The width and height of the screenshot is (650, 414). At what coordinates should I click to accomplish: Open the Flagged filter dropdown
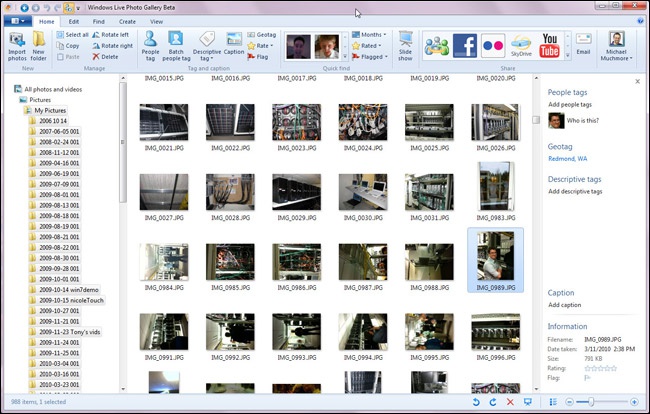(370, 57)
